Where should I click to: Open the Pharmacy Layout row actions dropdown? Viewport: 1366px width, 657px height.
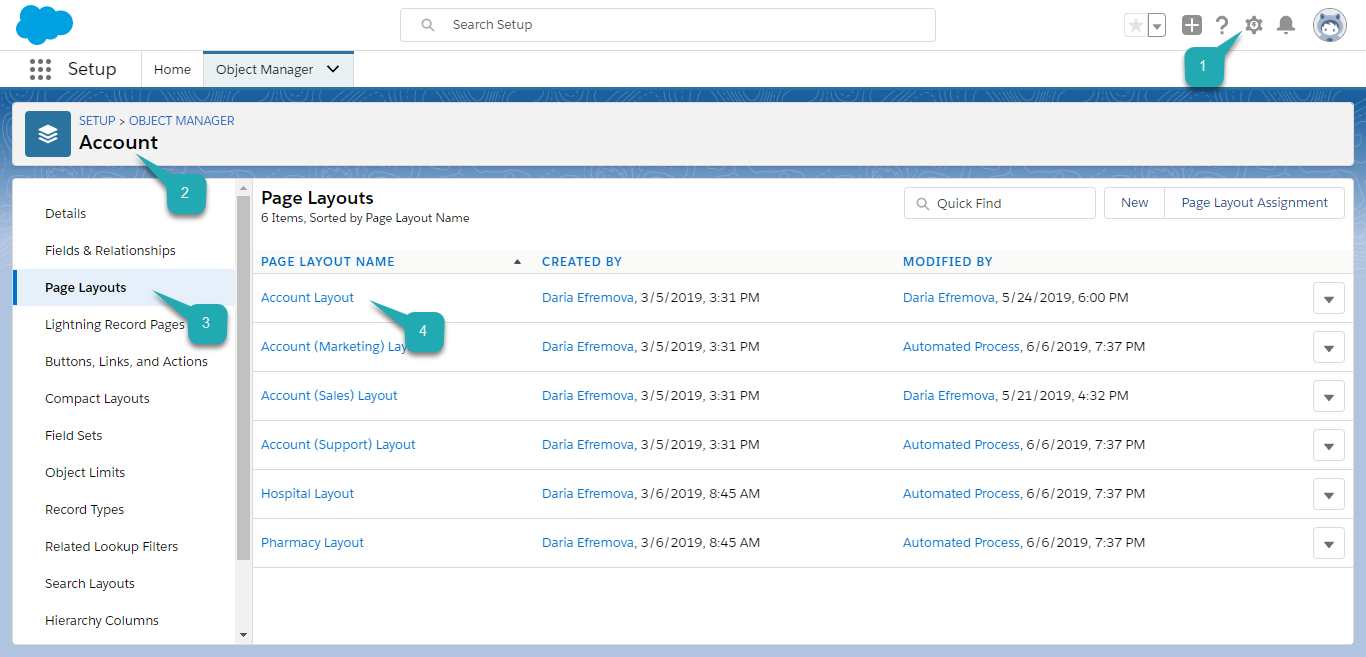coord(1328,543)
